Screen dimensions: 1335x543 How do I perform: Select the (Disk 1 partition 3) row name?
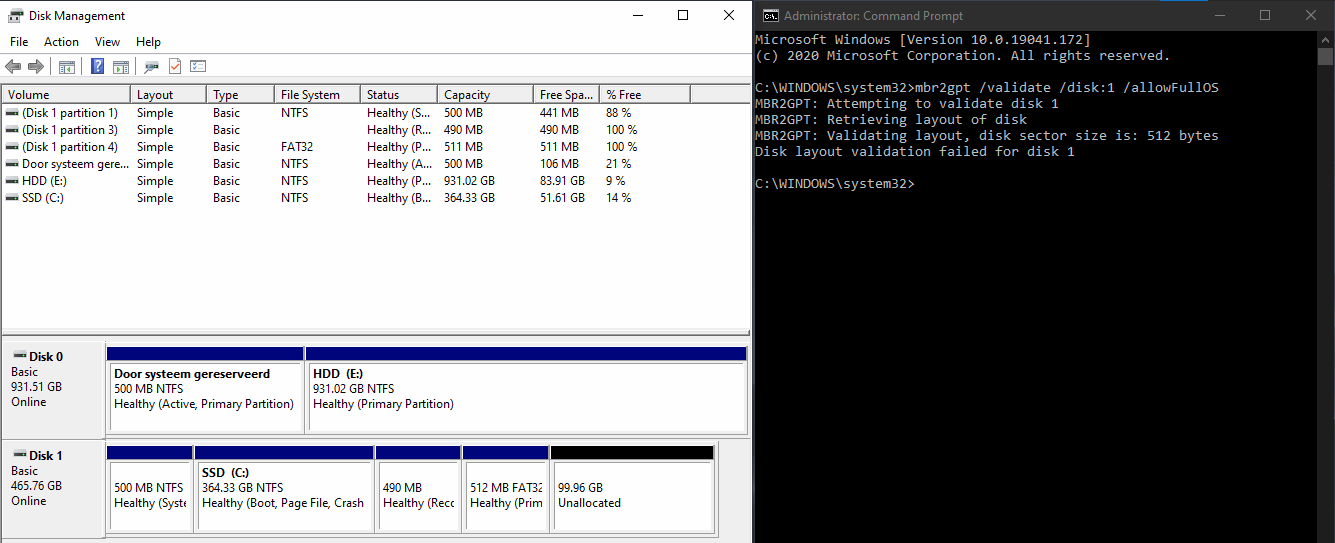tap(70, 130)
